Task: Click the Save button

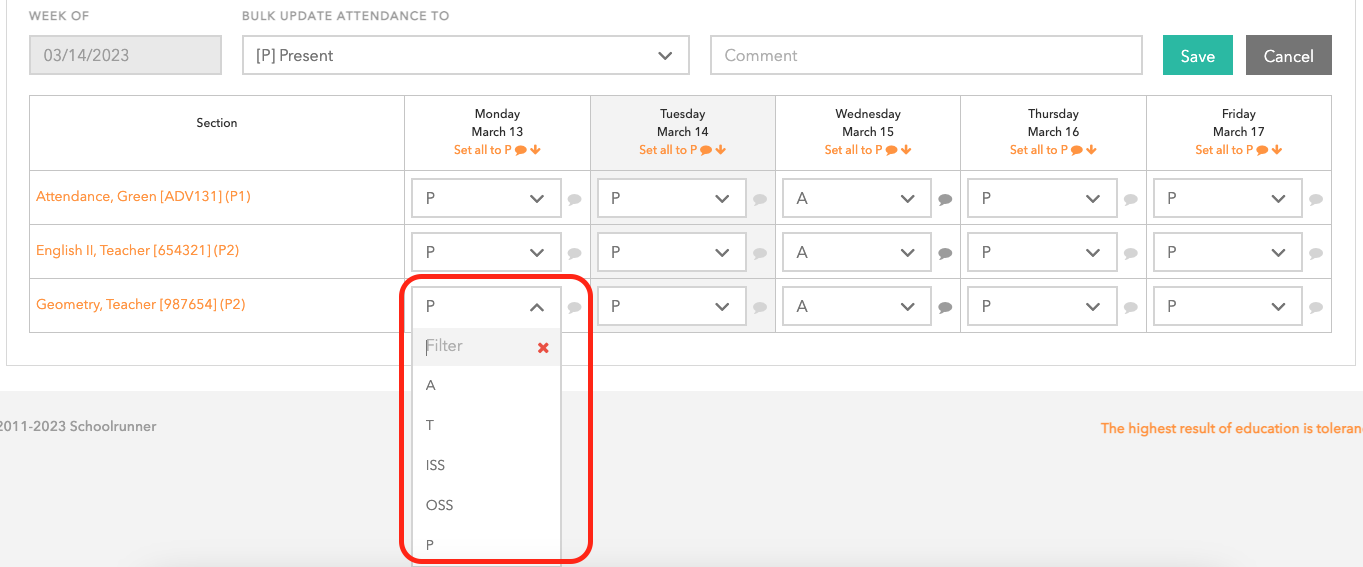Action: [x=1197, y=56]
